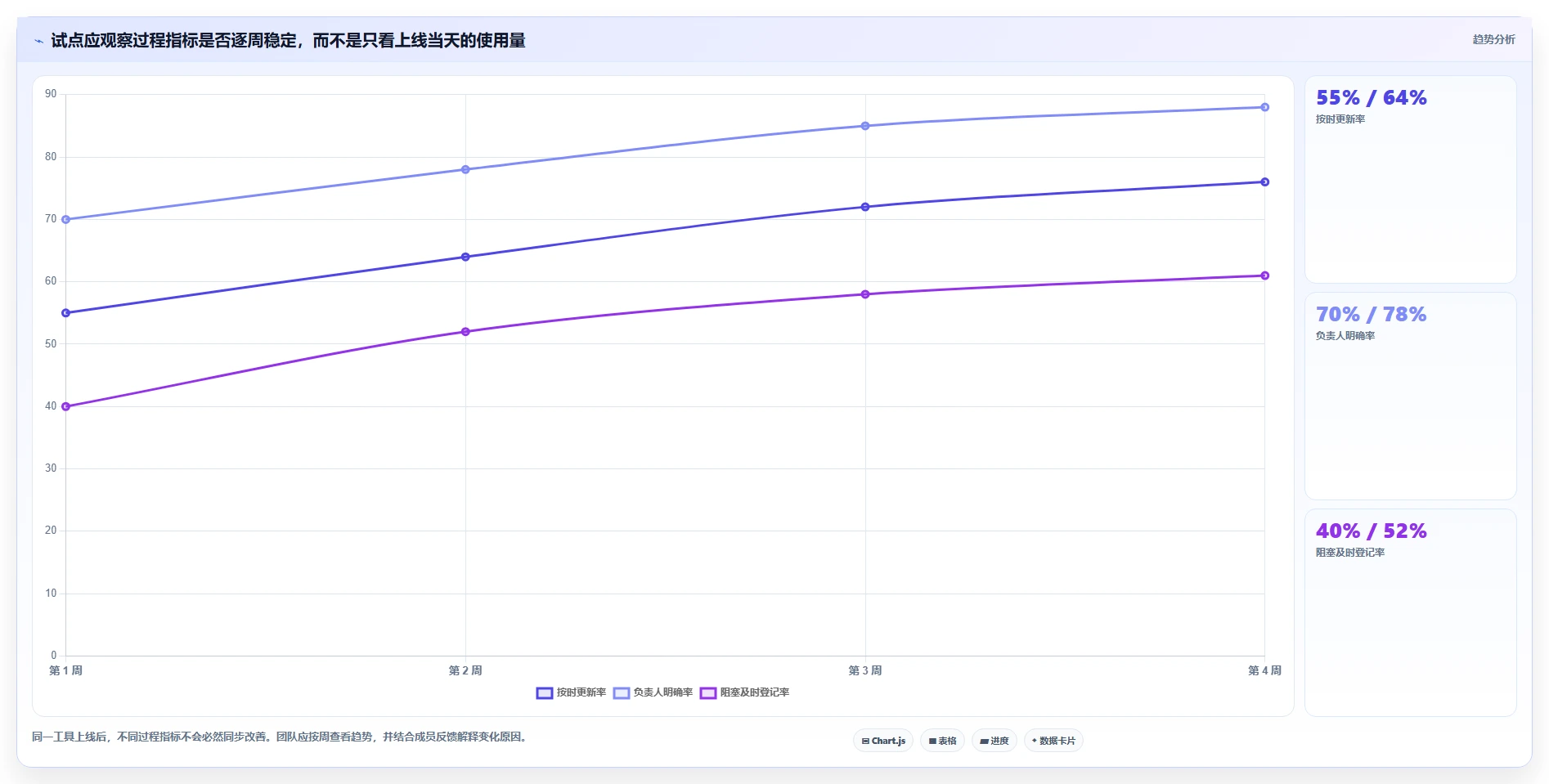Click the 第 4 周 x-axis label

pyautogui.click(x=1264, y=670)
